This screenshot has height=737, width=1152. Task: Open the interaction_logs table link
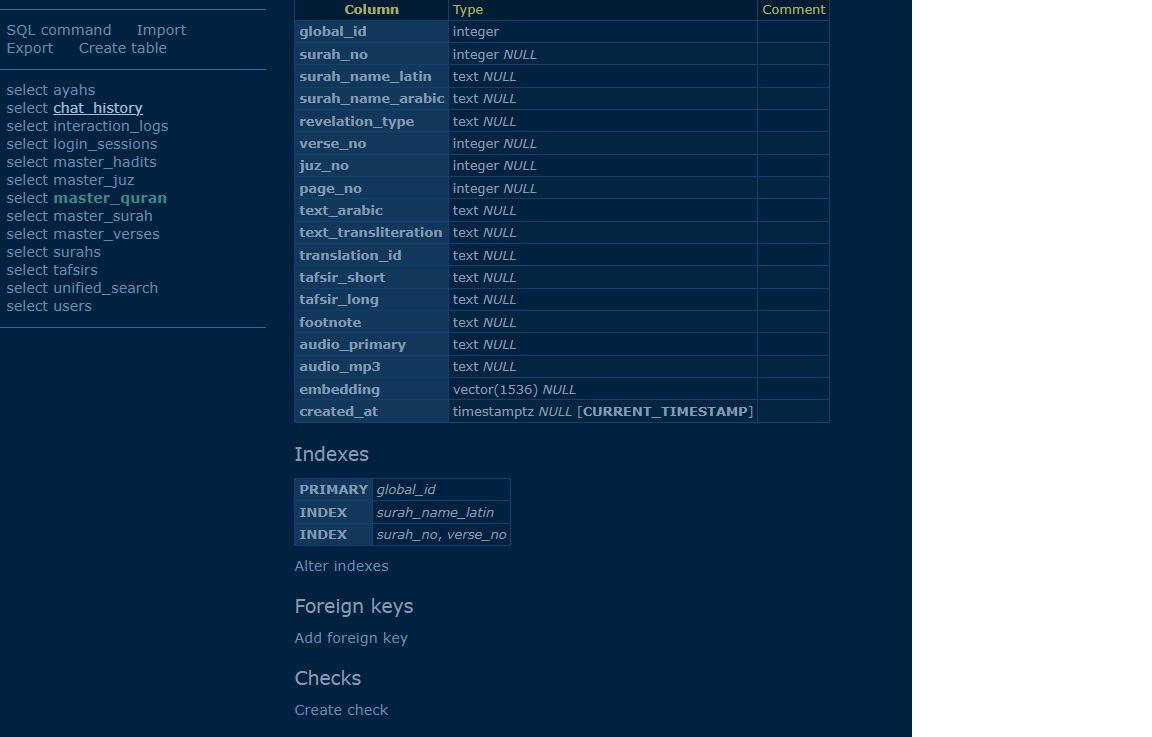110,126
